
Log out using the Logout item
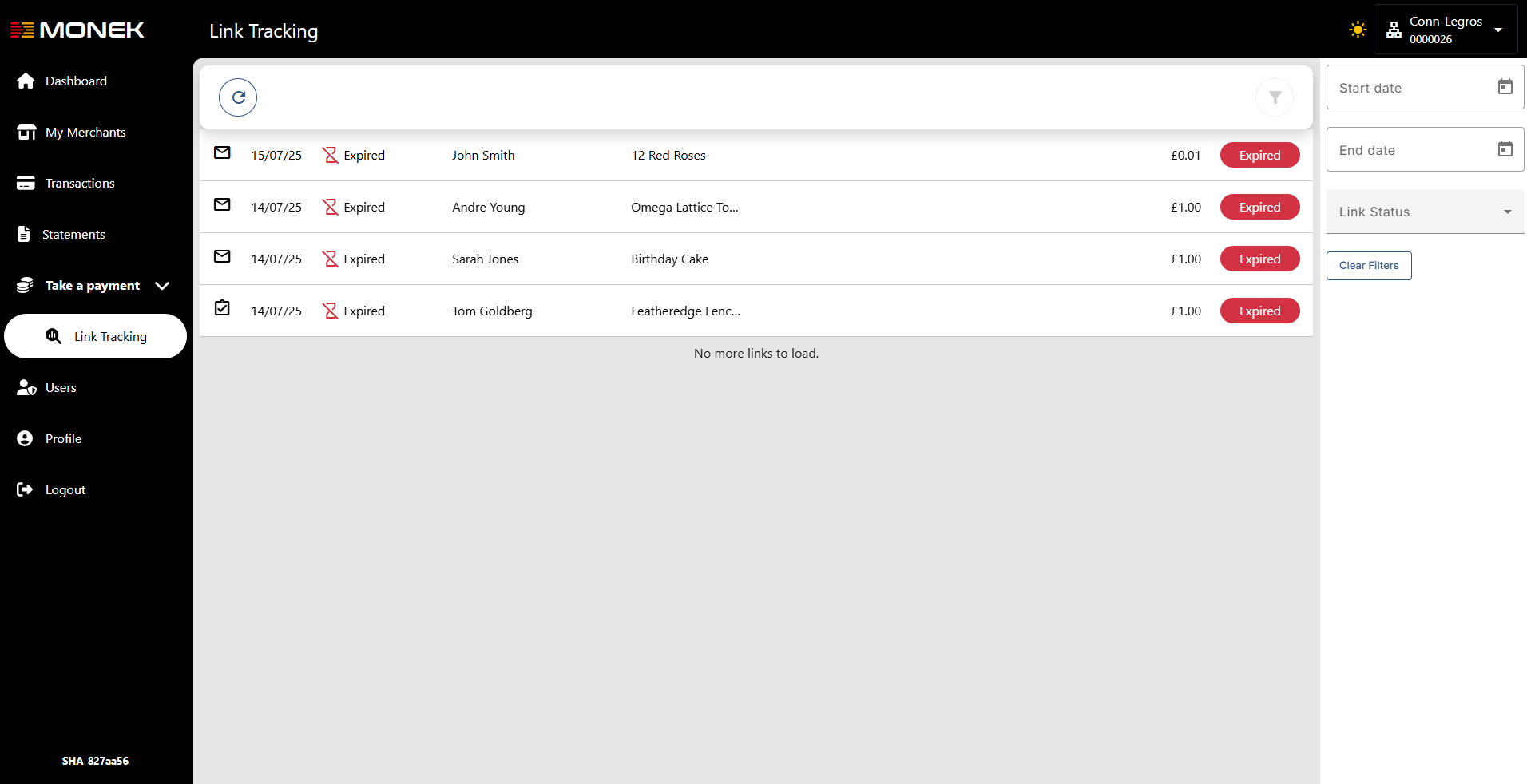(x=65, y=490)
